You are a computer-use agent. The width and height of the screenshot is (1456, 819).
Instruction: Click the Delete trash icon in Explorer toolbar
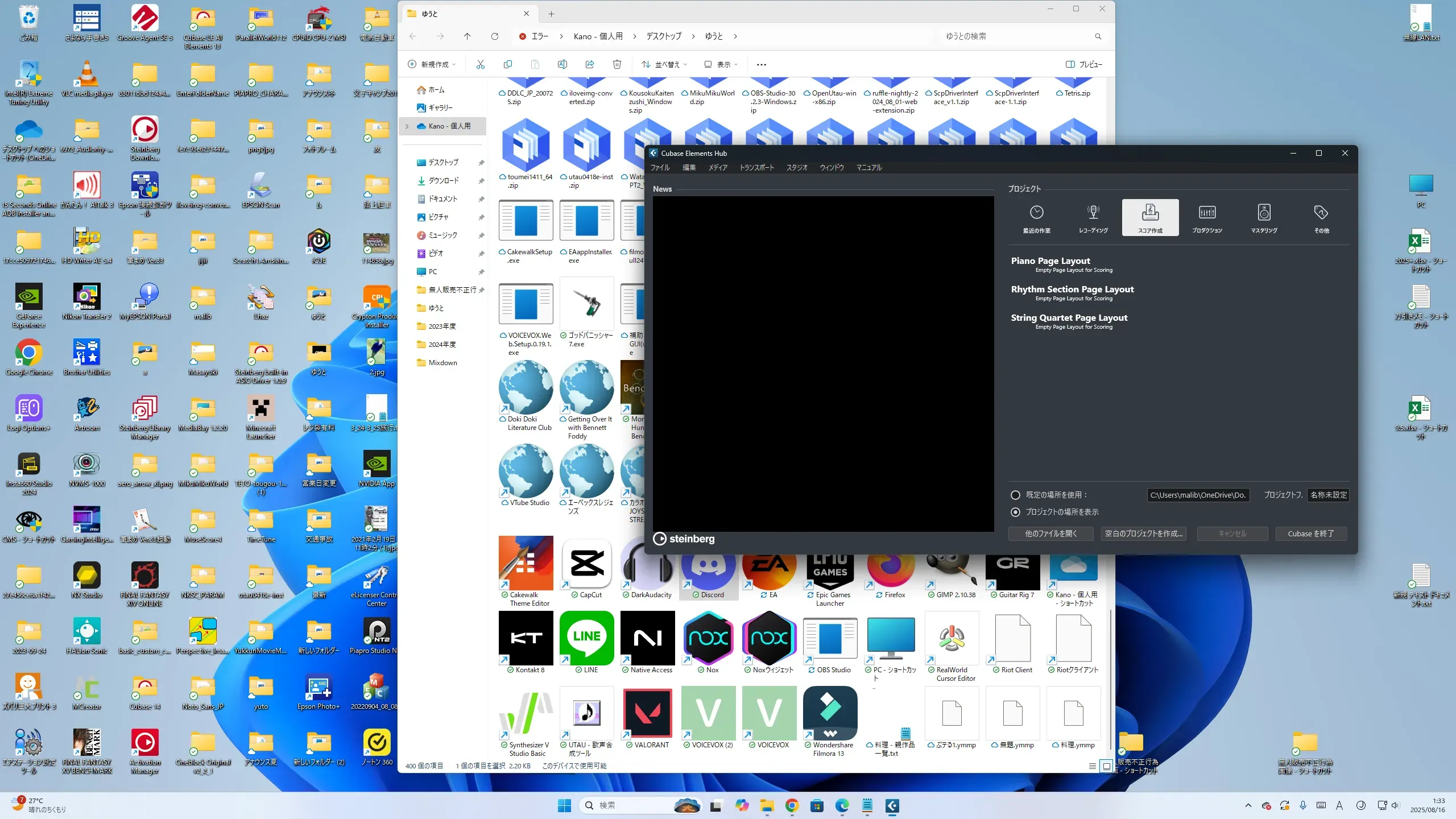pyautogui.click(x=617, y=64)
